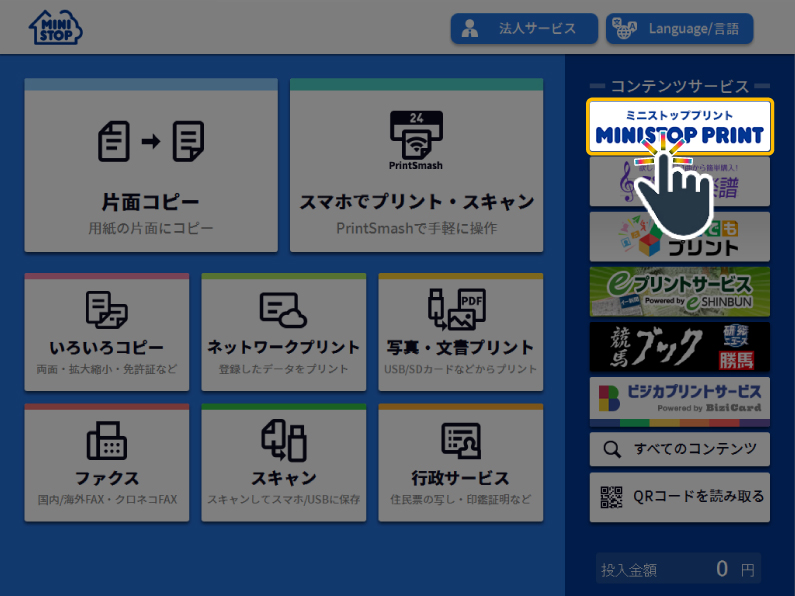The image size is (795, 596).
Task: Open the Language/言語 selector
Action: (x=679, y=28)
